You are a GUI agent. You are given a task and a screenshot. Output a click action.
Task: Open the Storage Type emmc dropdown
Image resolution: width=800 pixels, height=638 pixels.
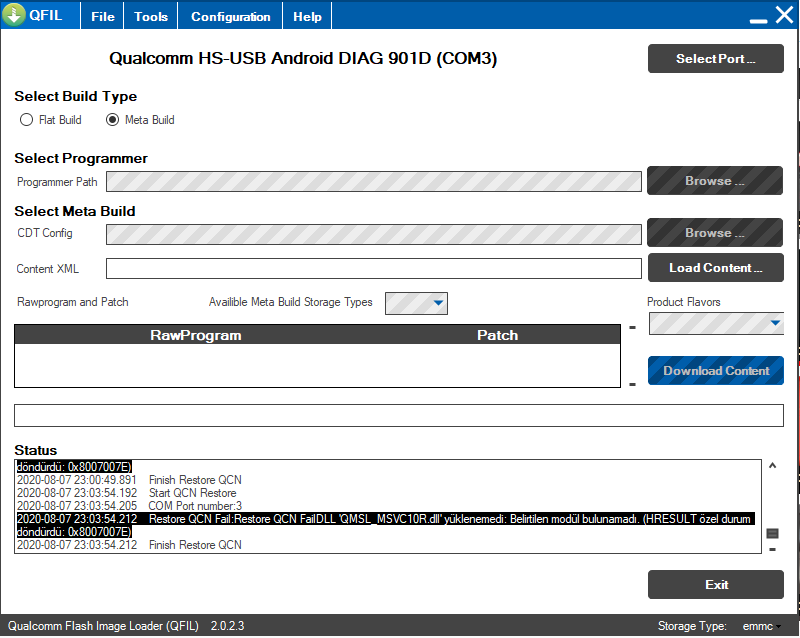(x=761, y=626)
